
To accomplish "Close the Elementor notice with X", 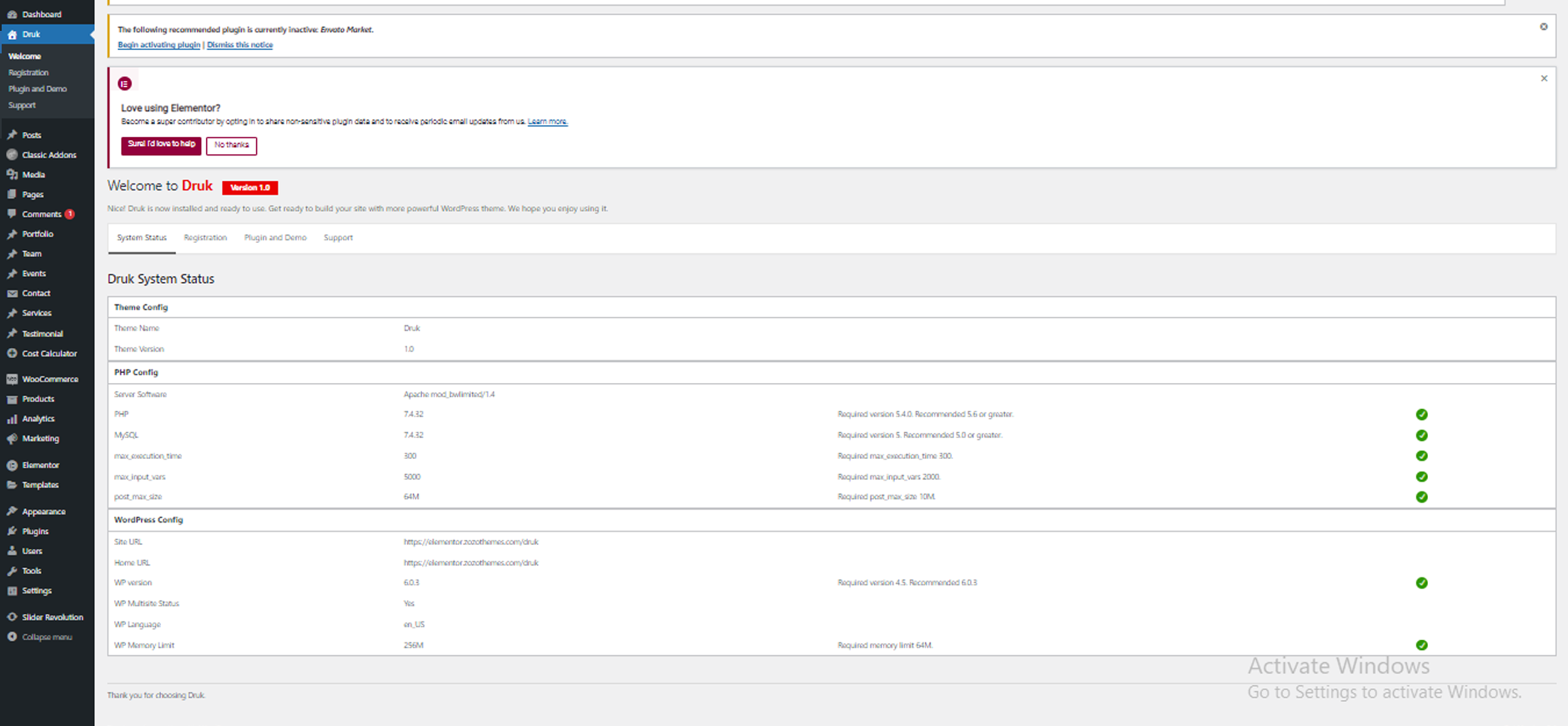I will pos(1544,78).
